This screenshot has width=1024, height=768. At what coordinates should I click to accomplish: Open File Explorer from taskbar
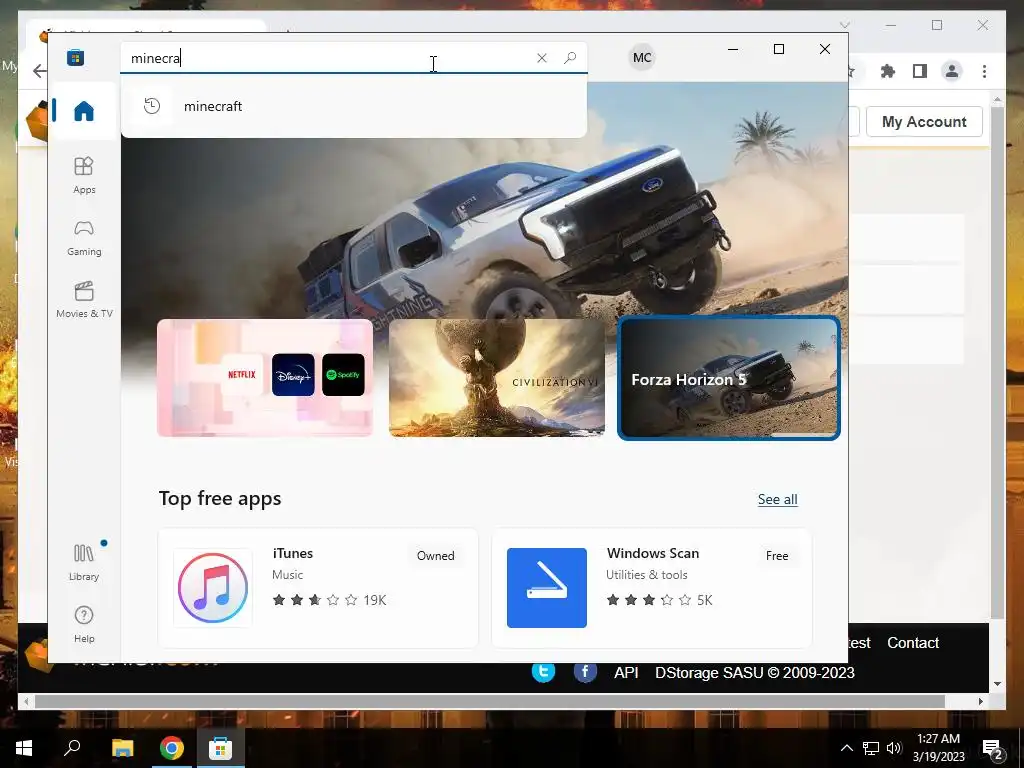[122, 748]
